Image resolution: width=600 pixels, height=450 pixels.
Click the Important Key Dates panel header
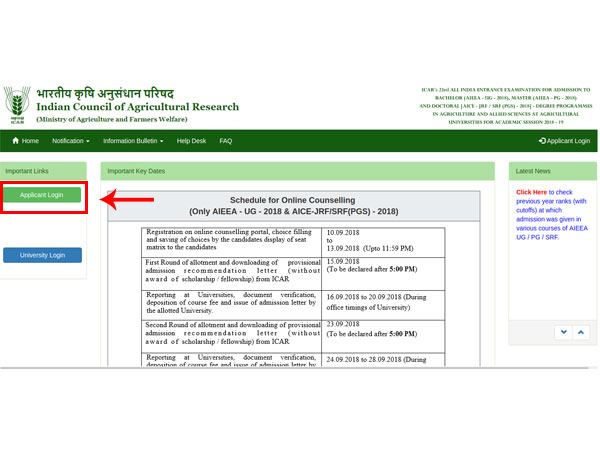click(298, 171)
